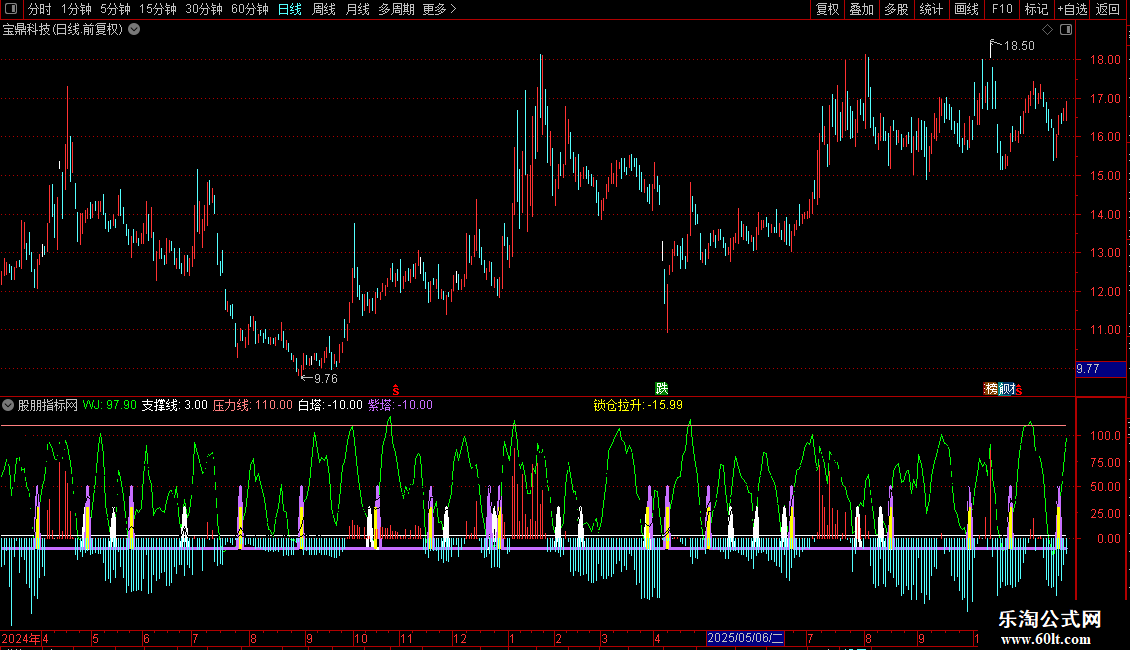Screen dimensions: 1130x650
Task: Click the 标记 mark button
Action: pyautogui.click(x=1036, y=9)
